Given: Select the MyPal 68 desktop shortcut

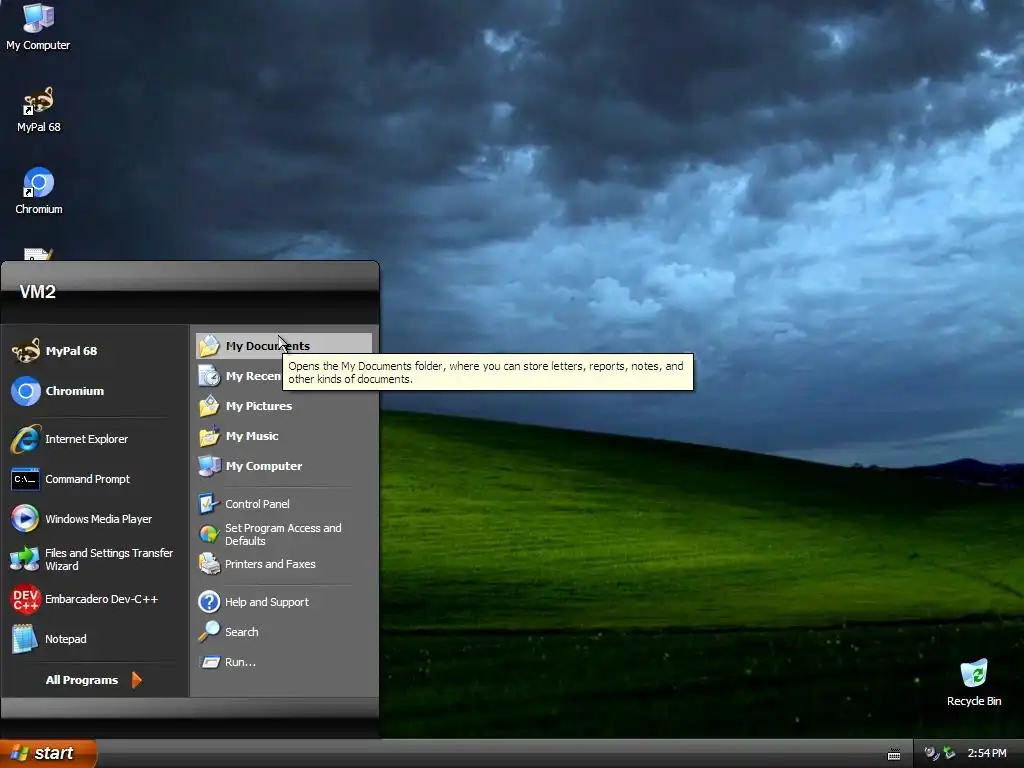Looking at the screenshot, I should [x=39, y=110].
